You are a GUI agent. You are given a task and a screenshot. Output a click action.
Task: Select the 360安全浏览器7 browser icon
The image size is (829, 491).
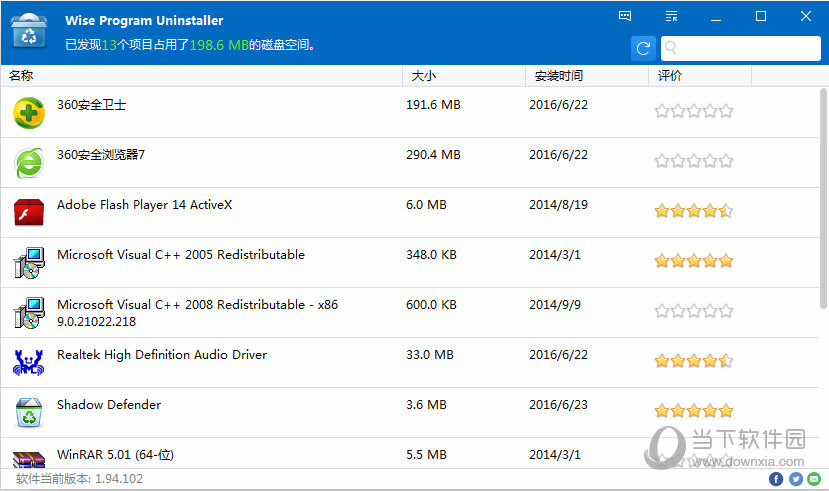coord(29,163)
